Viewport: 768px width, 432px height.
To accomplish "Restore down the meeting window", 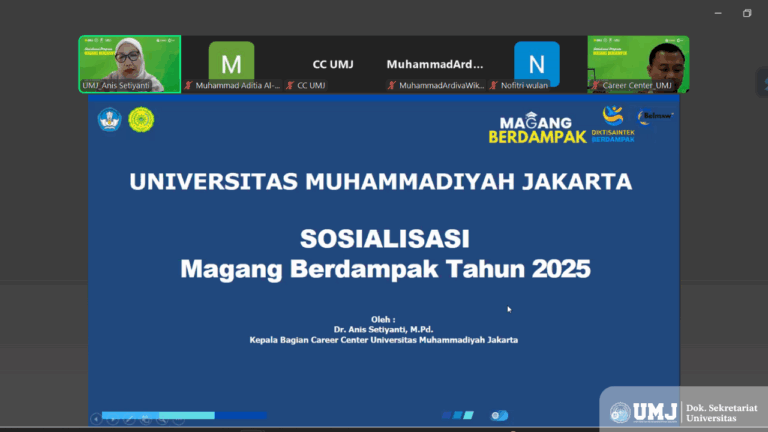I will (x=747, y=13).
